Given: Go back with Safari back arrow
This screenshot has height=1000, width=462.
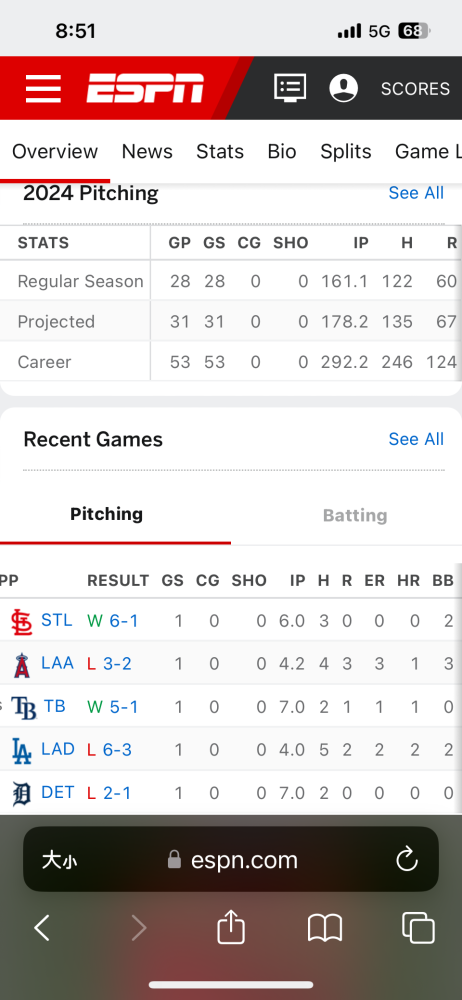Looking at the screenshot, I should coord(42,927).
